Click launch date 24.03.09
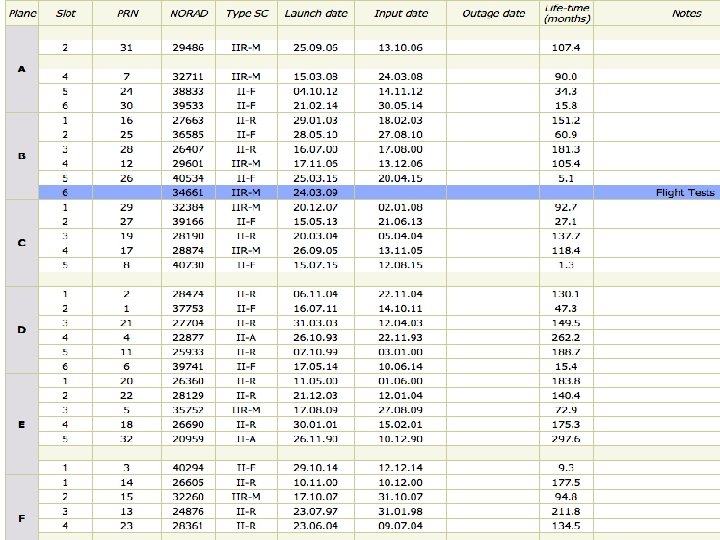 315,192
